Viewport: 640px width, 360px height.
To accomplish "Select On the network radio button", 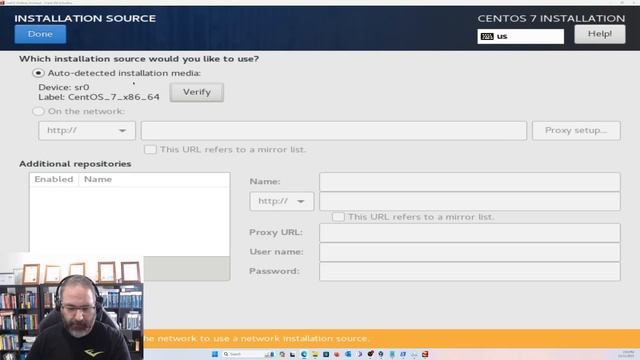I will (38, 111).
